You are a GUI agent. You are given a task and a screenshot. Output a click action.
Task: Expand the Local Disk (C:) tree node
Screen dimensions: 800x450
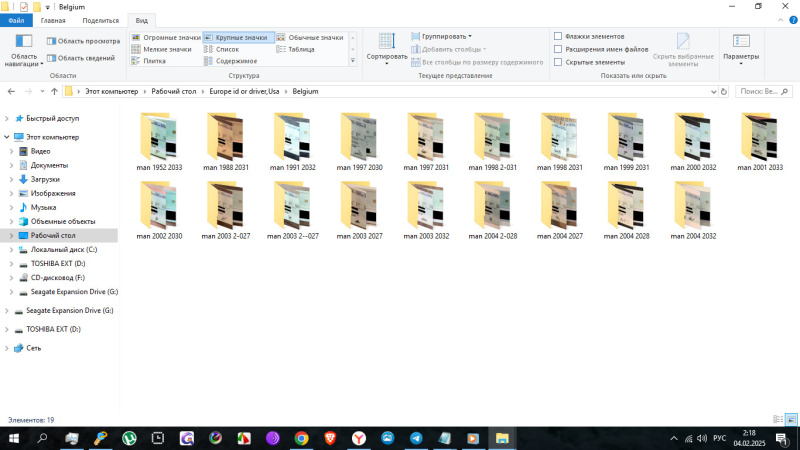coord(11,249)
